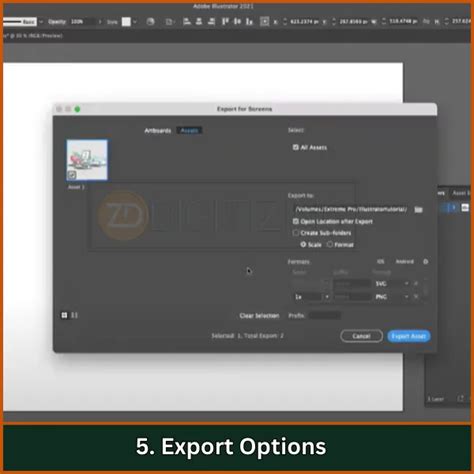This screenshot has width=474, height=474.
Task: Toggle the All Assets checkbox
Action: tap(295, 147)
